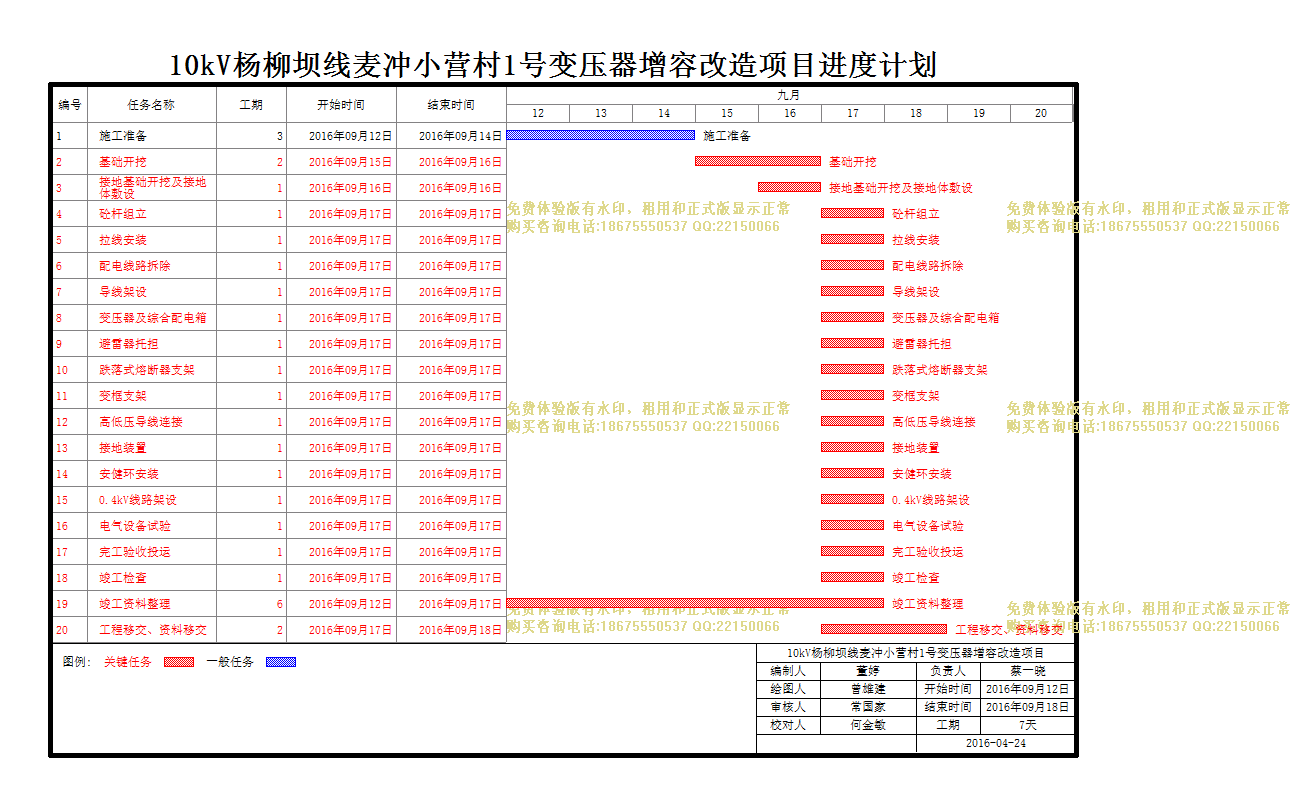Click day 12 in the timeline header
This screenshot has height=804, width=1290.
coord(538,113)
